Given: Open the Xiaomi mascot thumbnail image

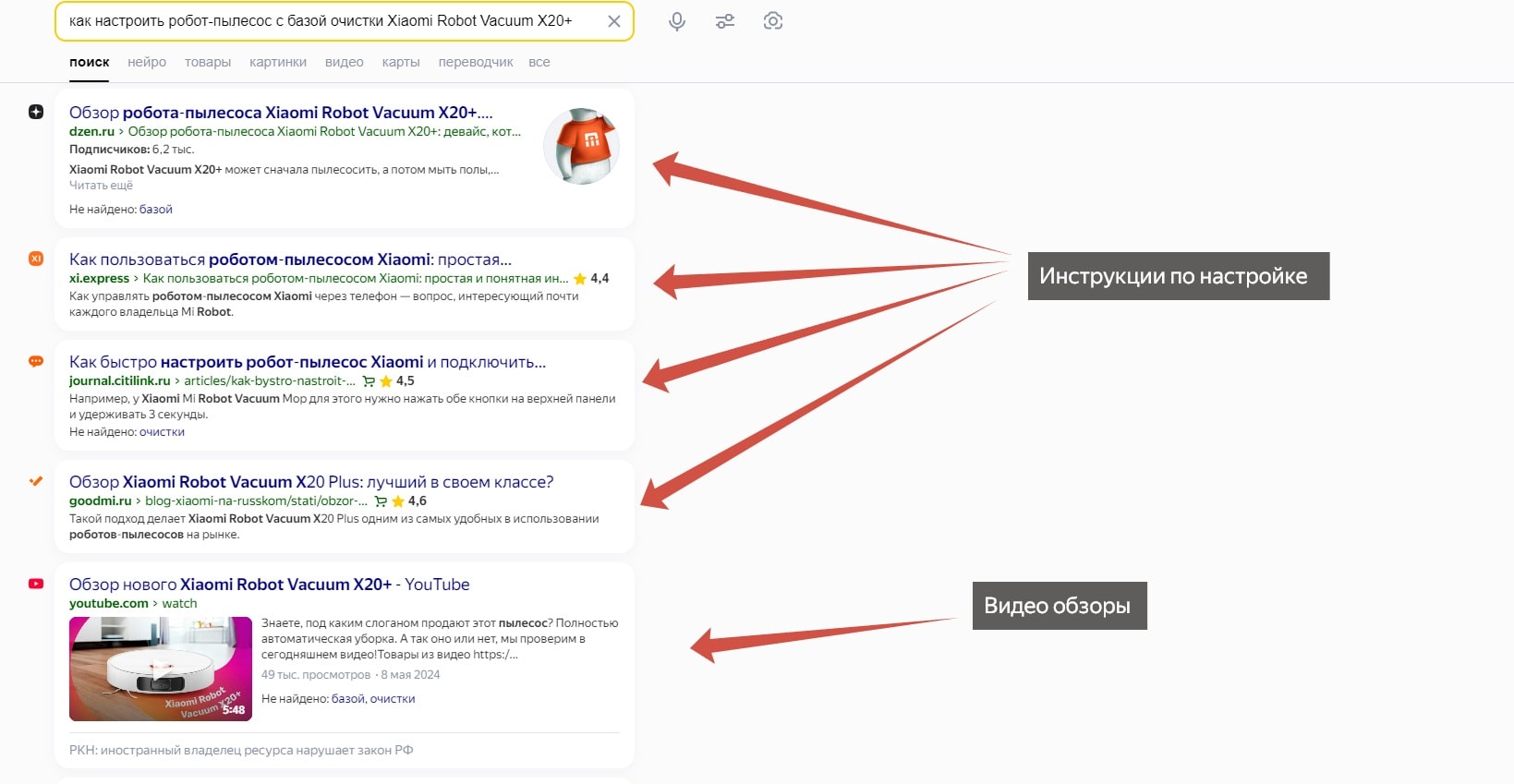Looking at the screenshot, I should 581,146.
